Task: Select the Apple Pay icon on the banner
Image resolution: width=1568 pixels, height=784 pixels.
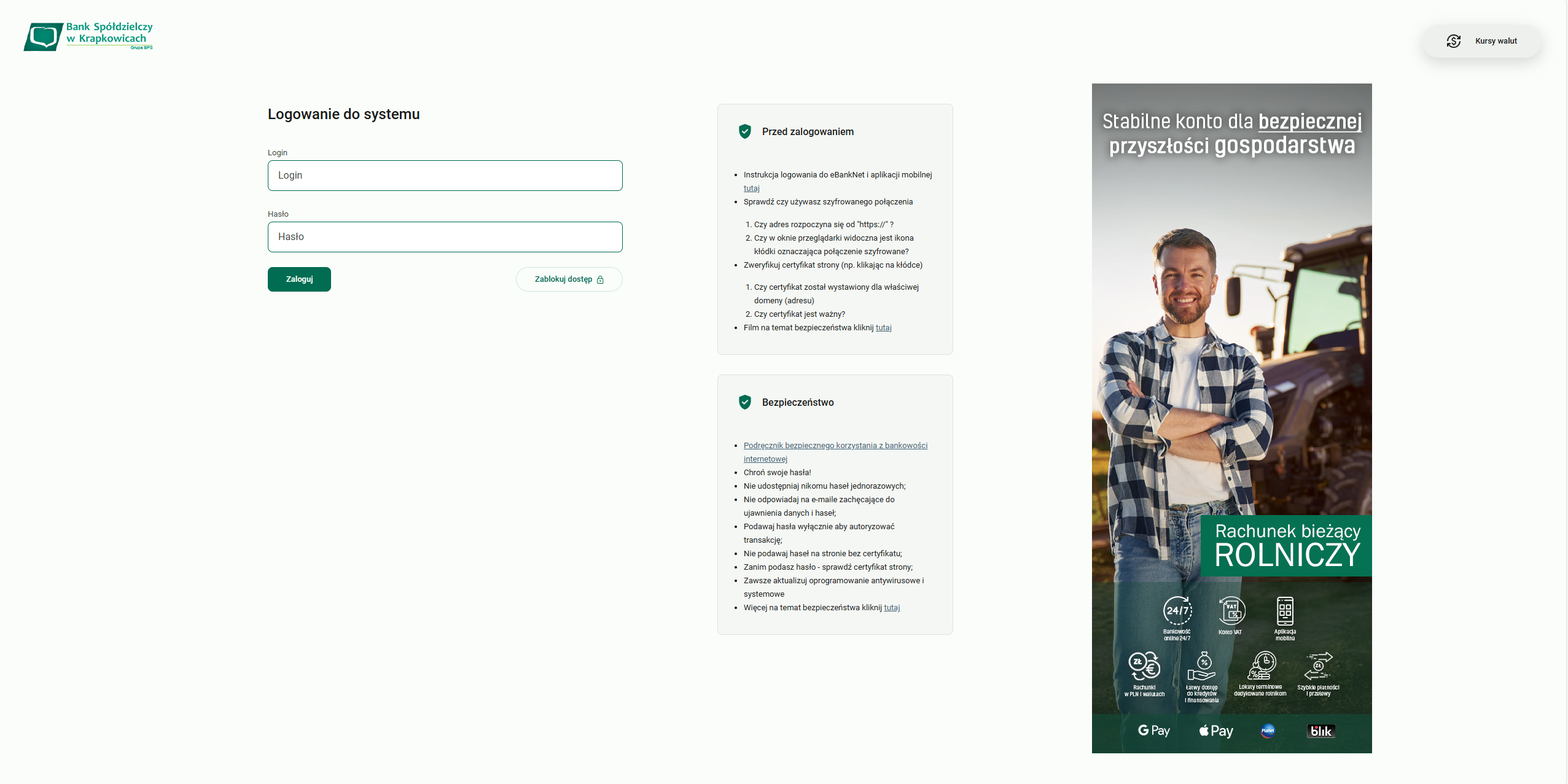Action: (1215, 731)
